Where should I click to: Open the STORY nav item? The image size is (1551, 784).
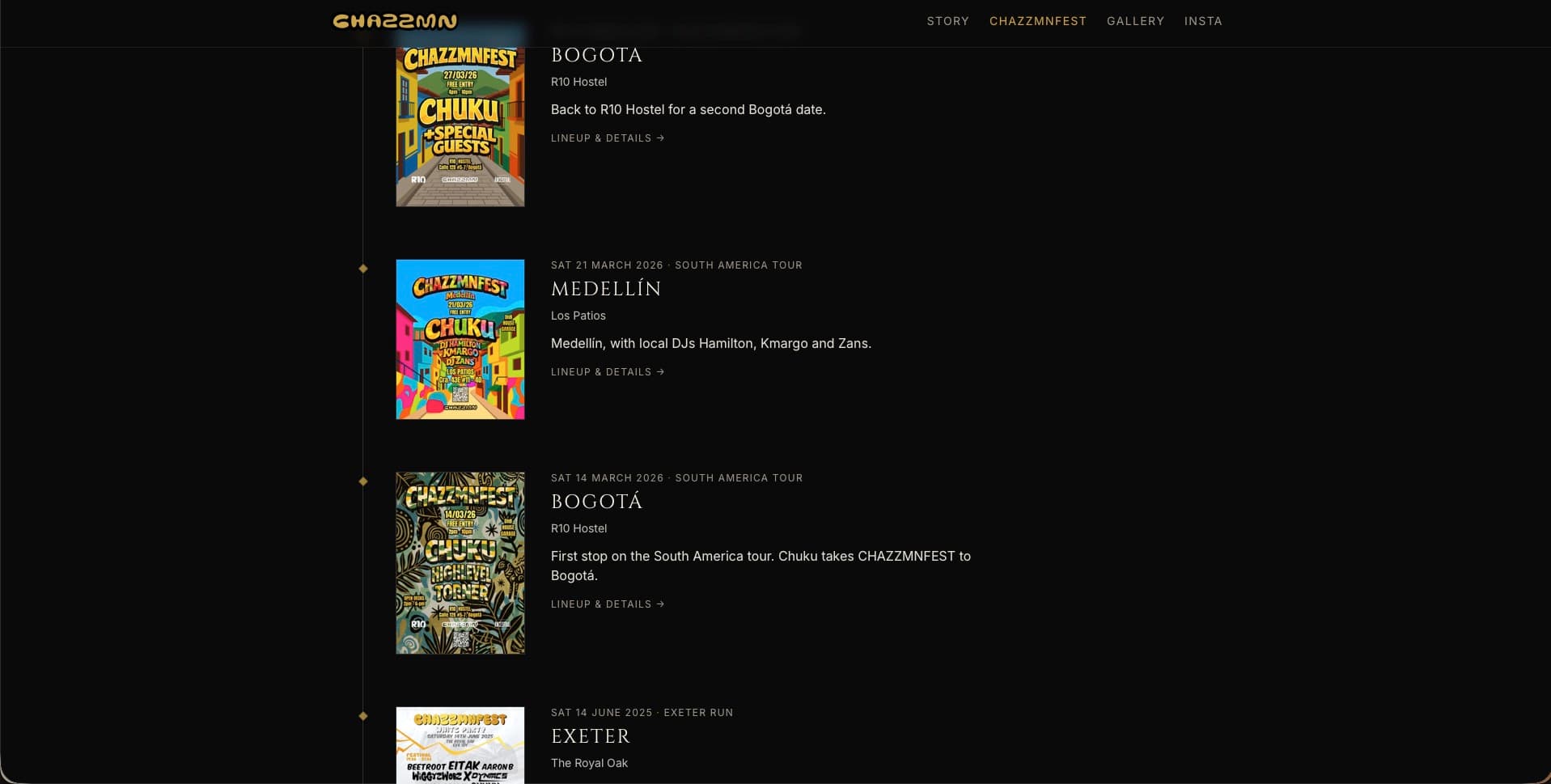pos(947,21)
